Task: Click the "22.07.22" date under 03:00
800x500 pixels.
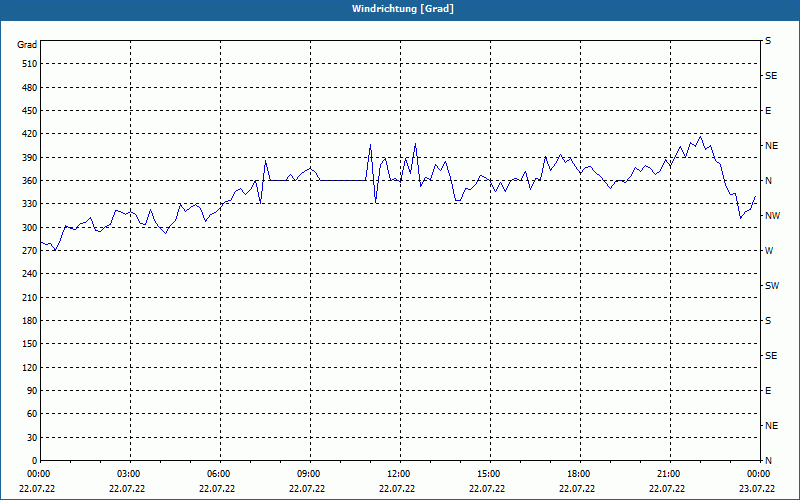Action: tap(127, 489)
